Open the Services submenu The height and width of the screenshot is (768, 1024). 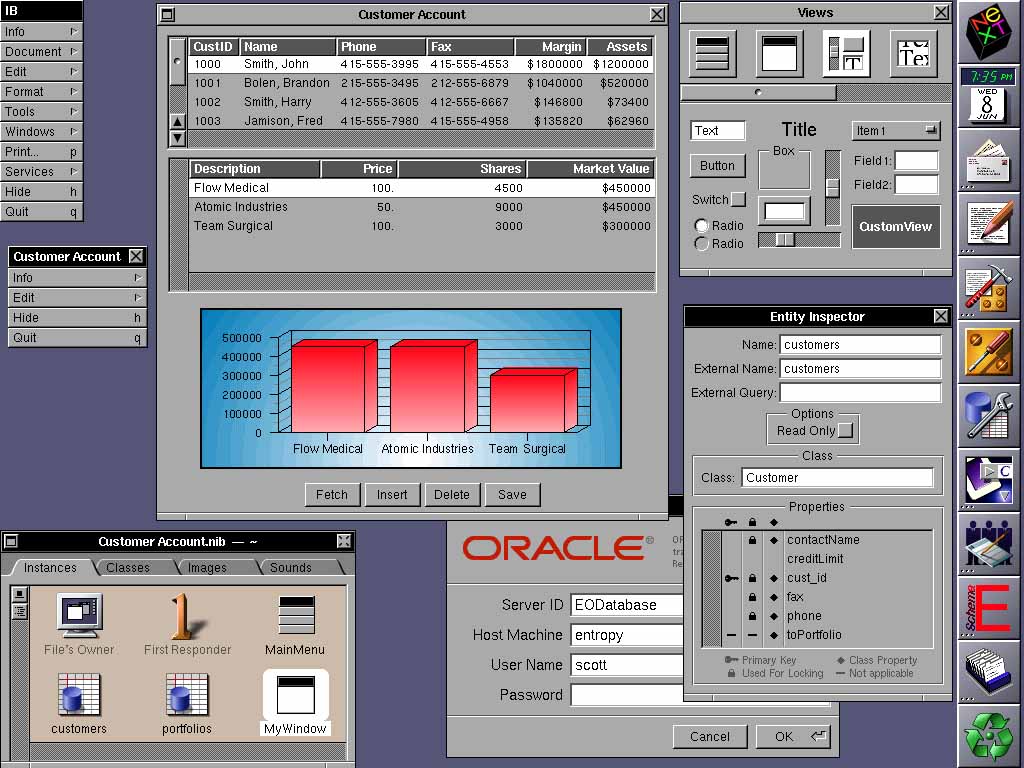pos(41,172)
